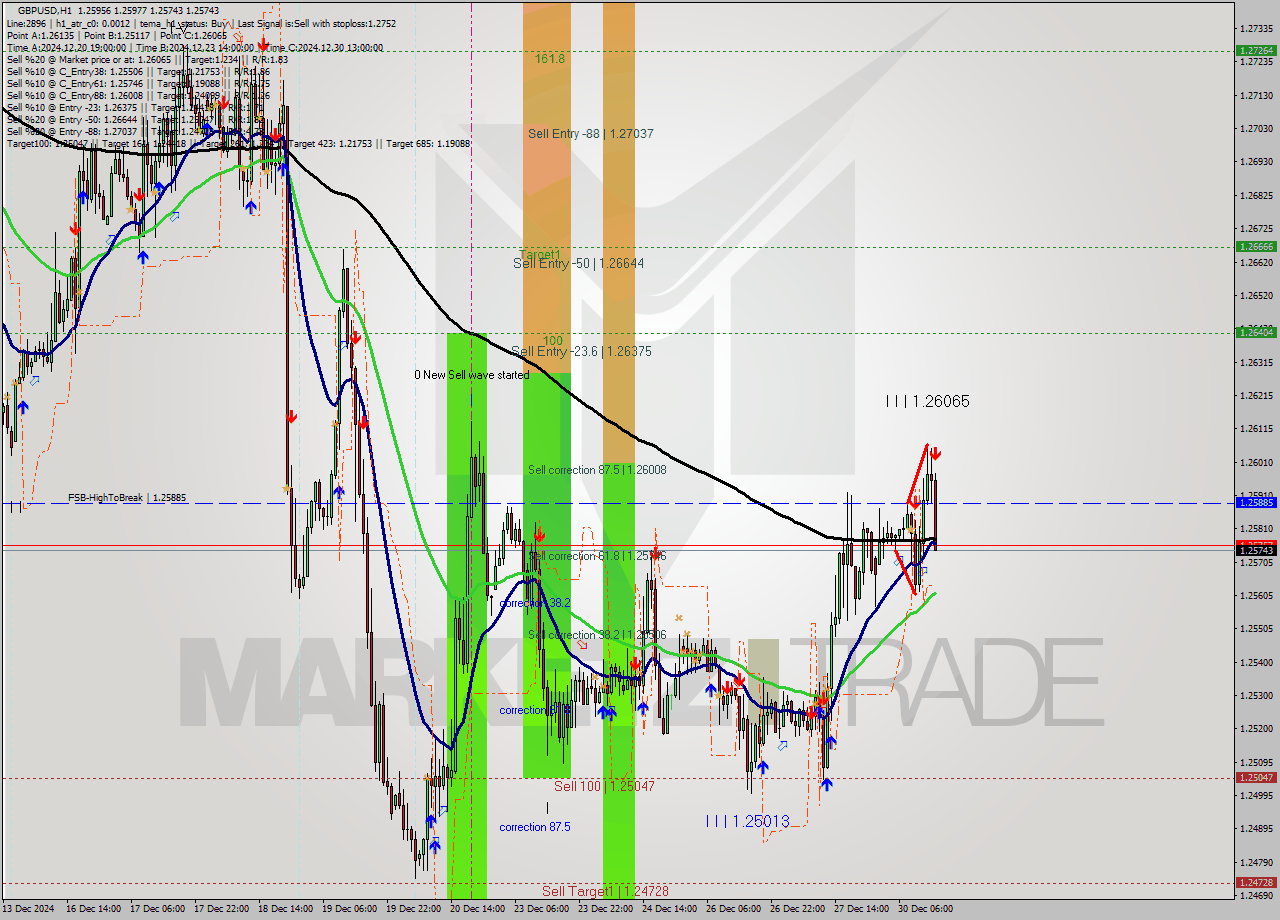This screenshot has width=1280, height=920.
Task: Click the 1.26930 price scale value
Action: (x=1255, y=161)
